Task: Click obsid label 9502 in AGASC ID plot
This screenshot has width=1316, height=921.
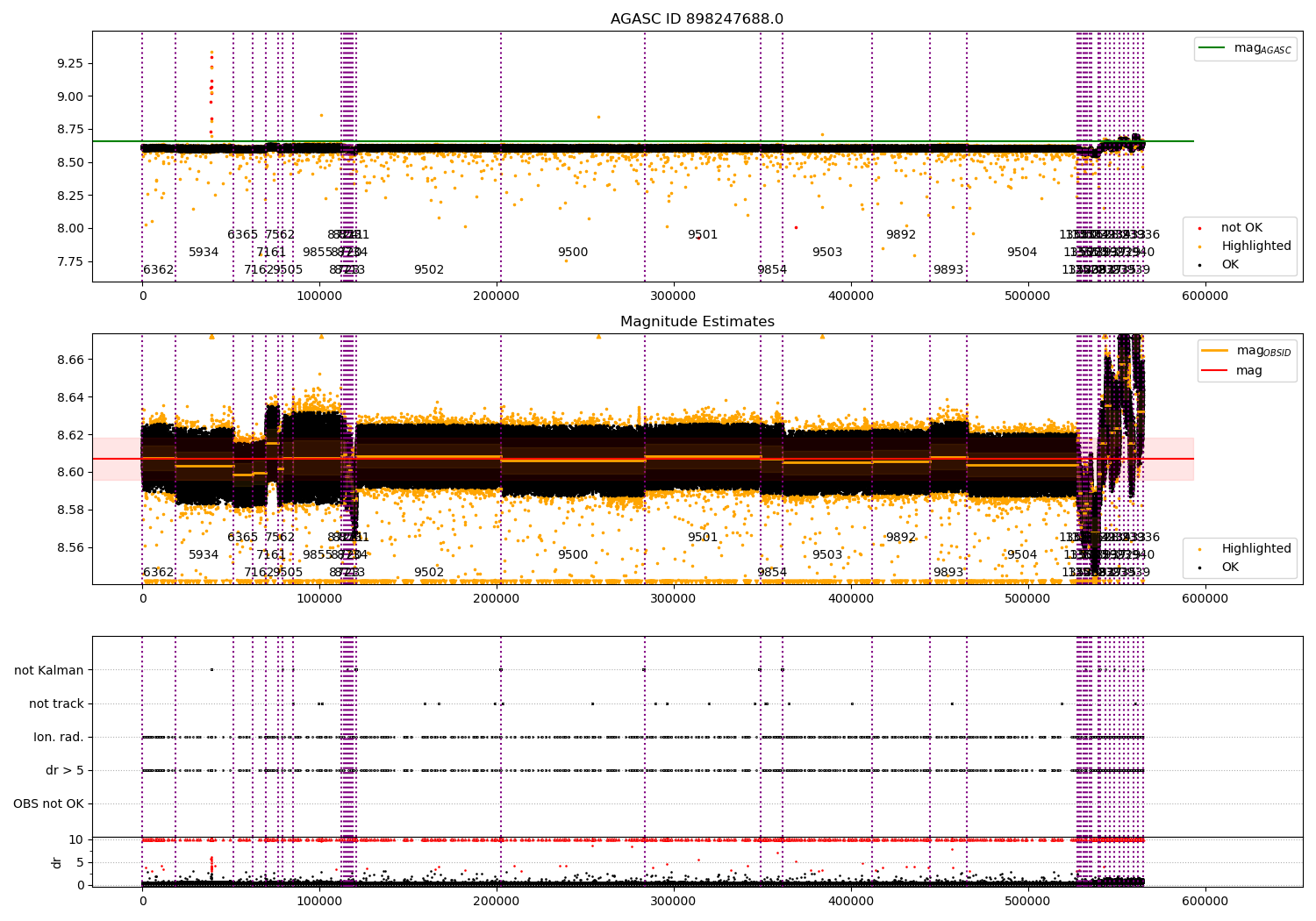Action: 429,270
